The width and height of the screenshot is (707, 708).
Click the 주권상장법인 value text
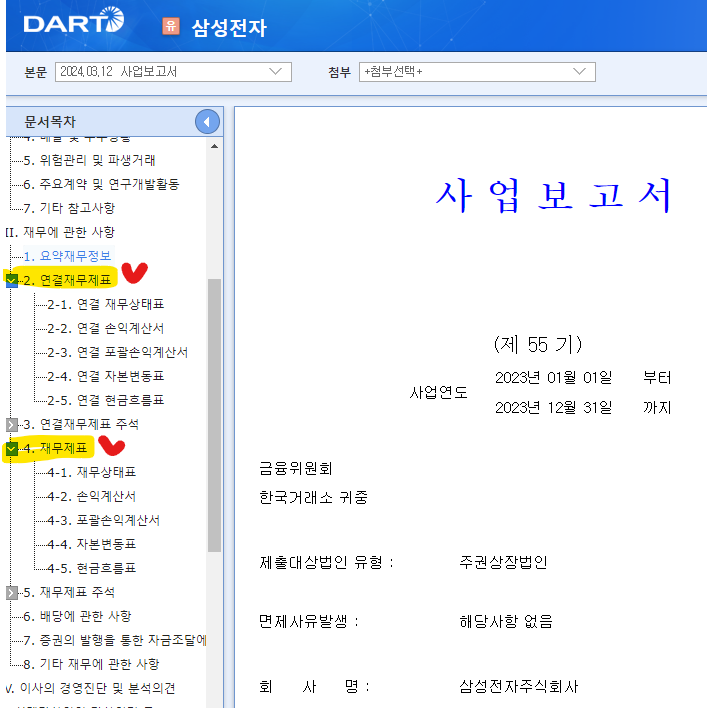click(503, 562)
